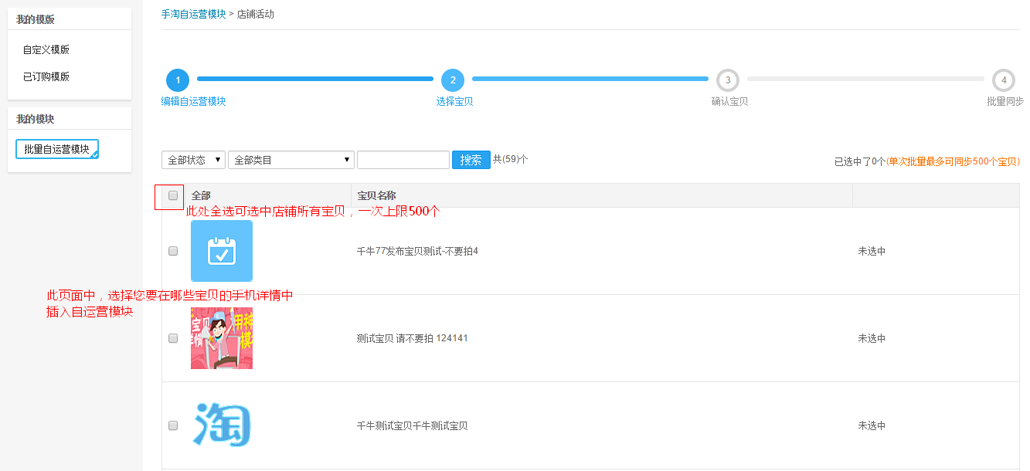Click the progress bar between steps 1 and 2
Image resolution: width=1030 pixels, height=471 pixels.
314,78
